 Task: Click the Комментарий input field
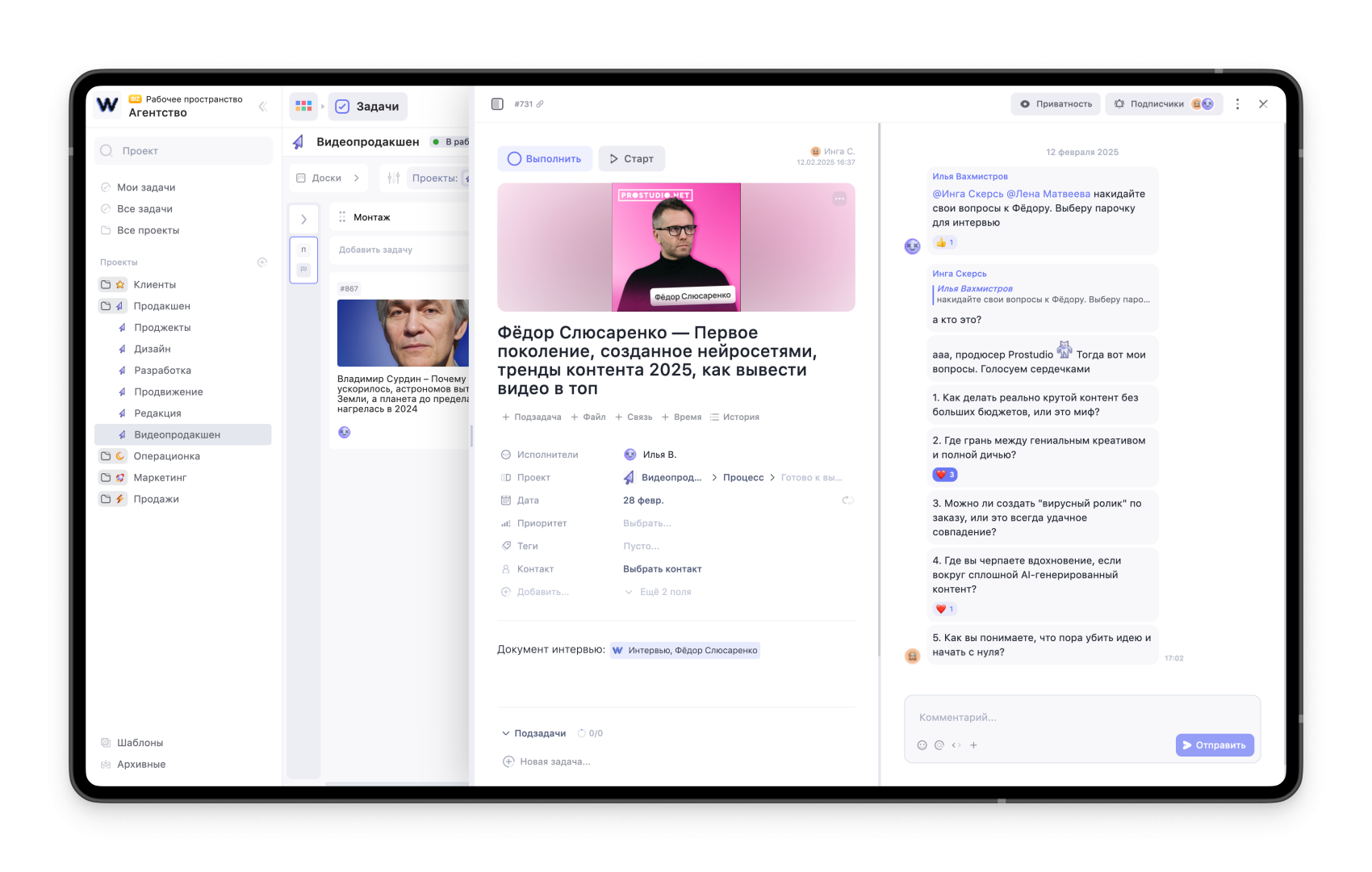click(1081, 717)
